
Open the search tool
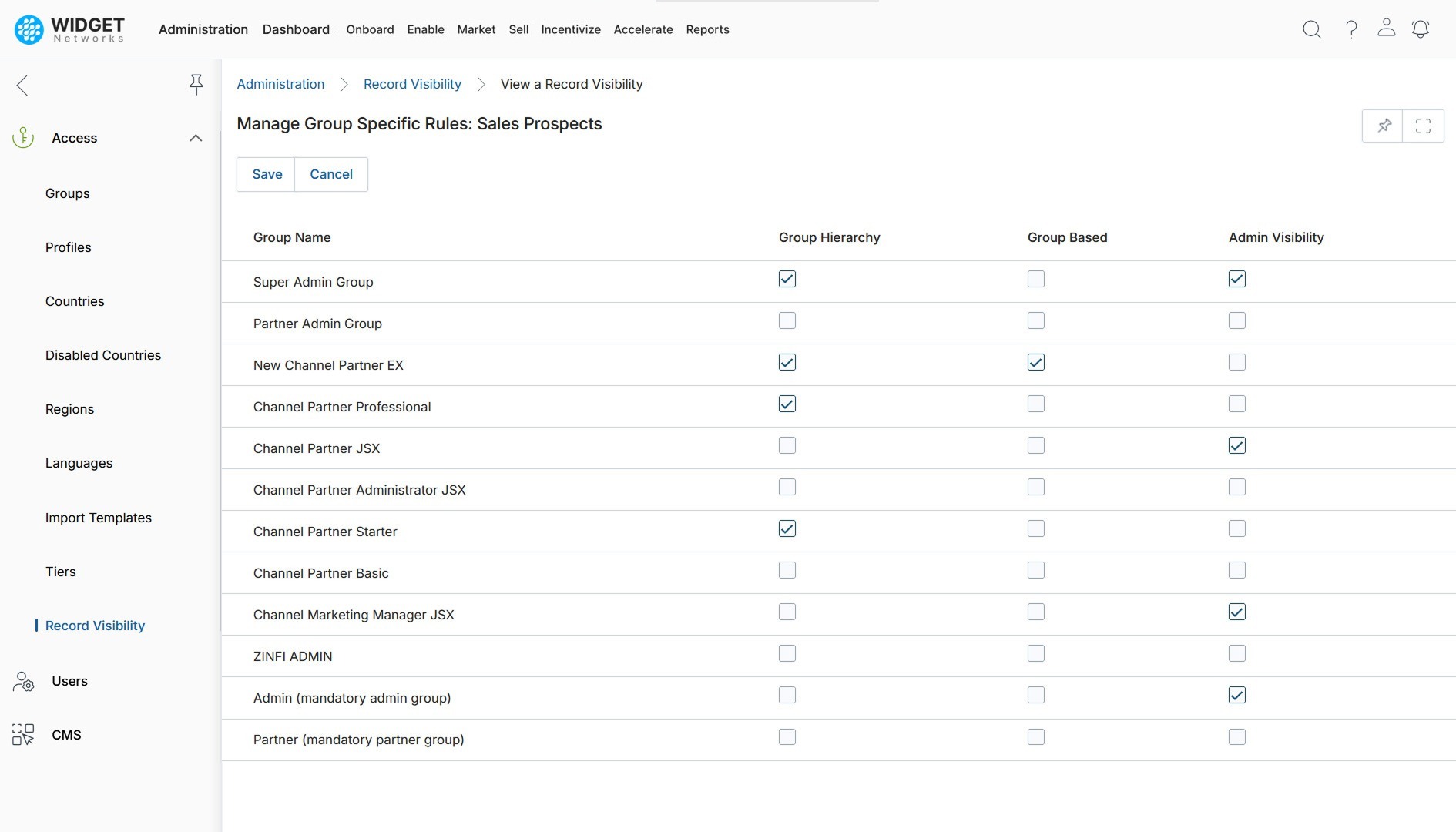(1312, 29)
